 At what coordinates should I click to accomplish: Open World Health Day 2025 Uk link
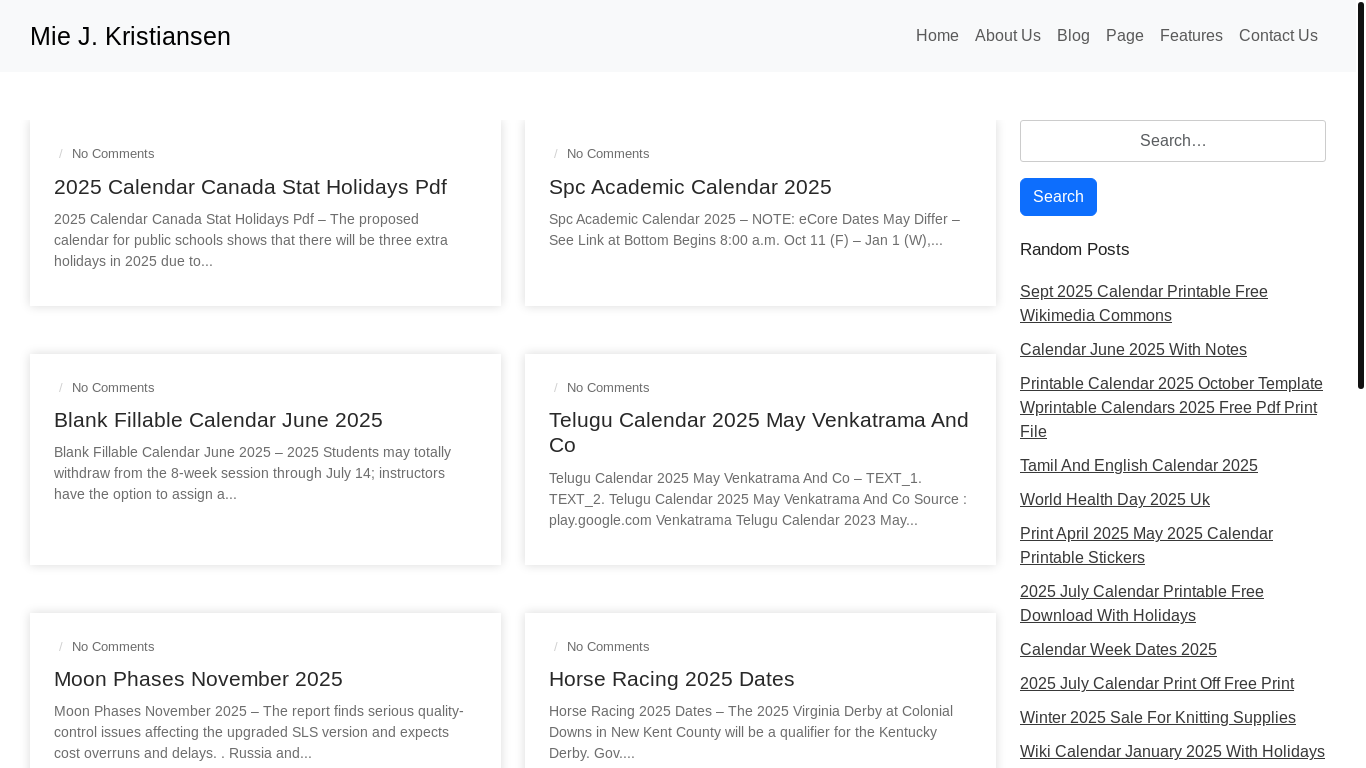1115,500
